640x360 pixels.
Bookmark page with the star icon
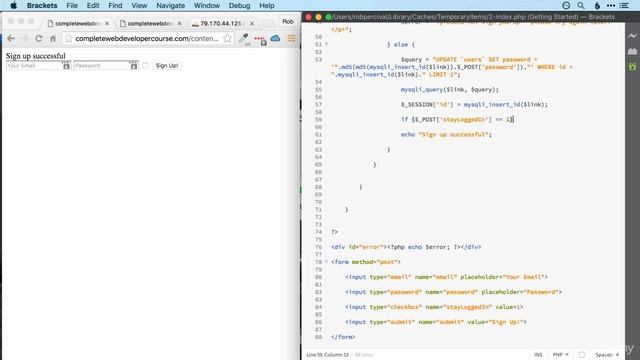(x=227, y=38)
